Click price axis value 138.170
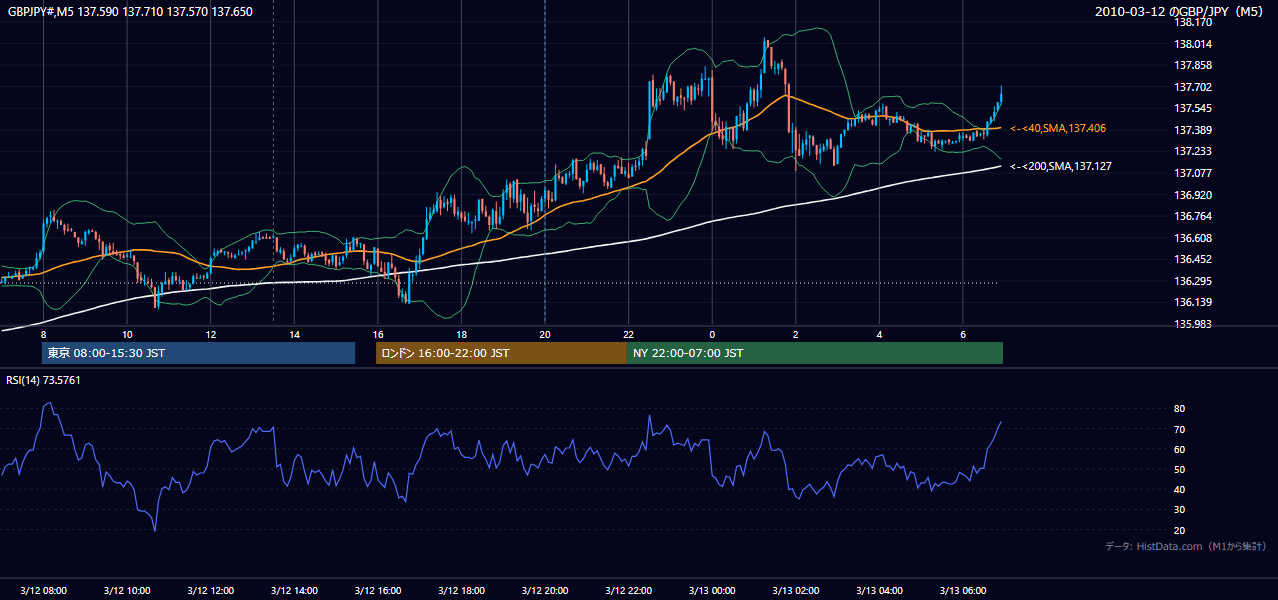The image size is (1278, 600). pos(1192,22)
